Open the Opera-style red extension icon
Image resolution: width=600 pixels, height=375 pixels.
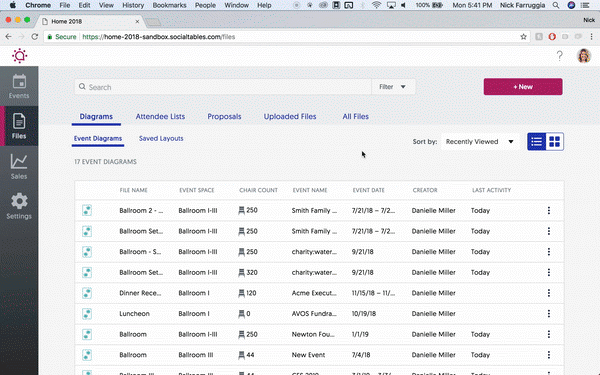click(x=552, y=37)
